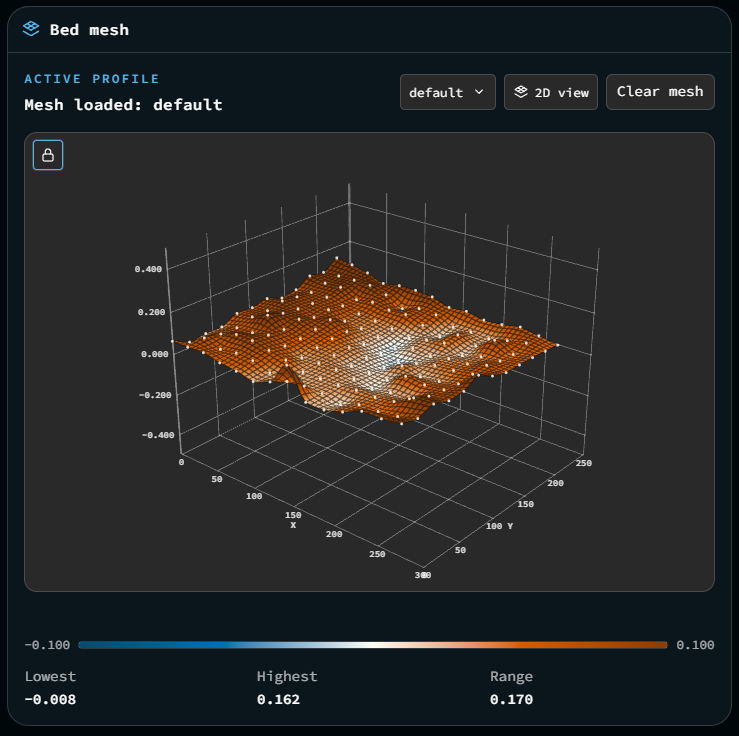Click the Highest stat label
This screenshot has height=736, width=739.
tap(287, 677)
